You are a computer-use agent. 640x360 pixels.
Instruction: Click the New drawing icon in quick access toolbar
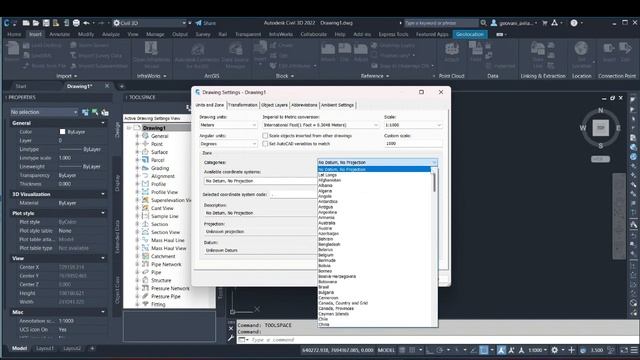pos(26,23)
